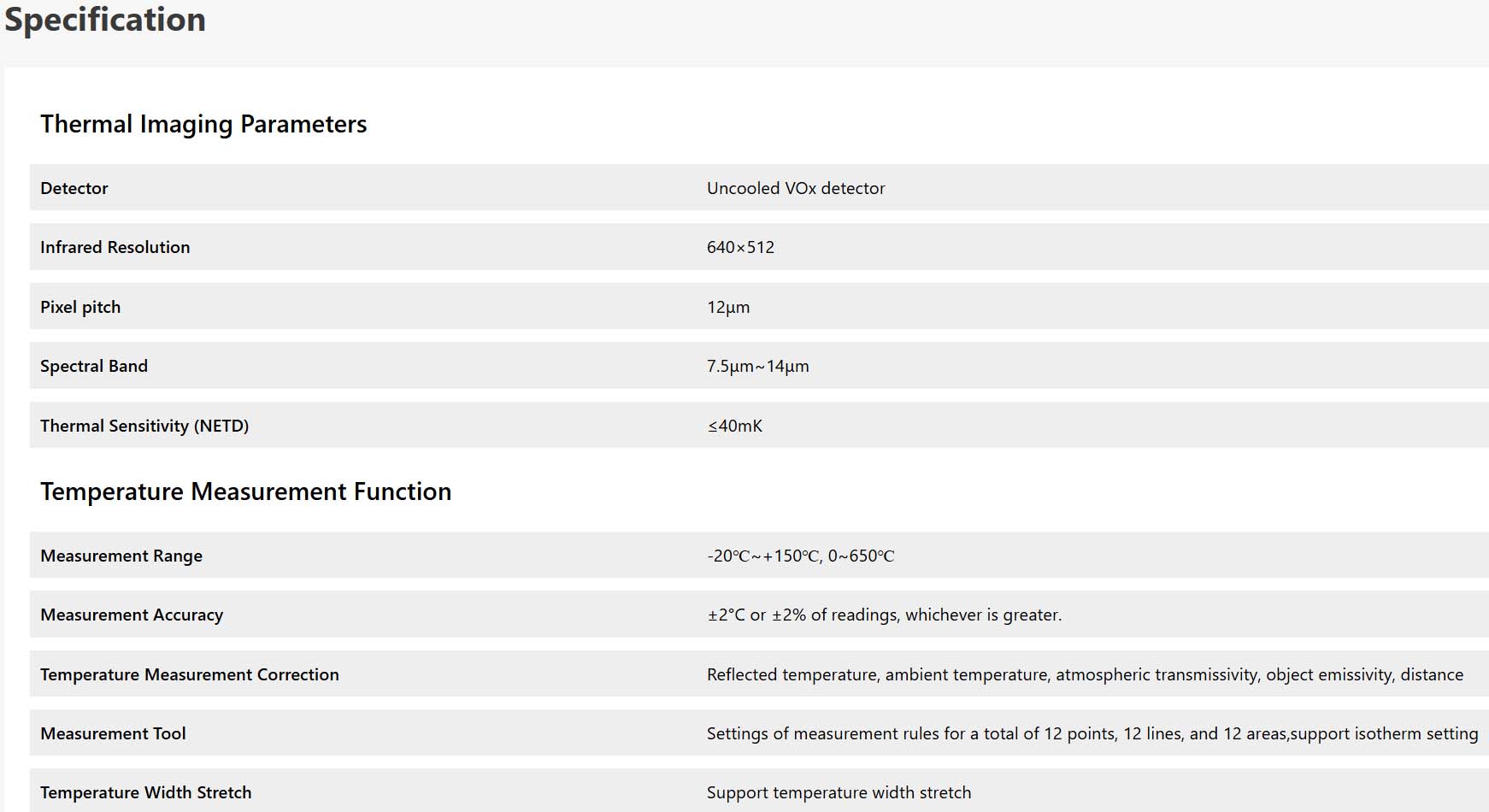
Task: Select the 12μm pixel pitch value
Action: click(x=728, y=307)
